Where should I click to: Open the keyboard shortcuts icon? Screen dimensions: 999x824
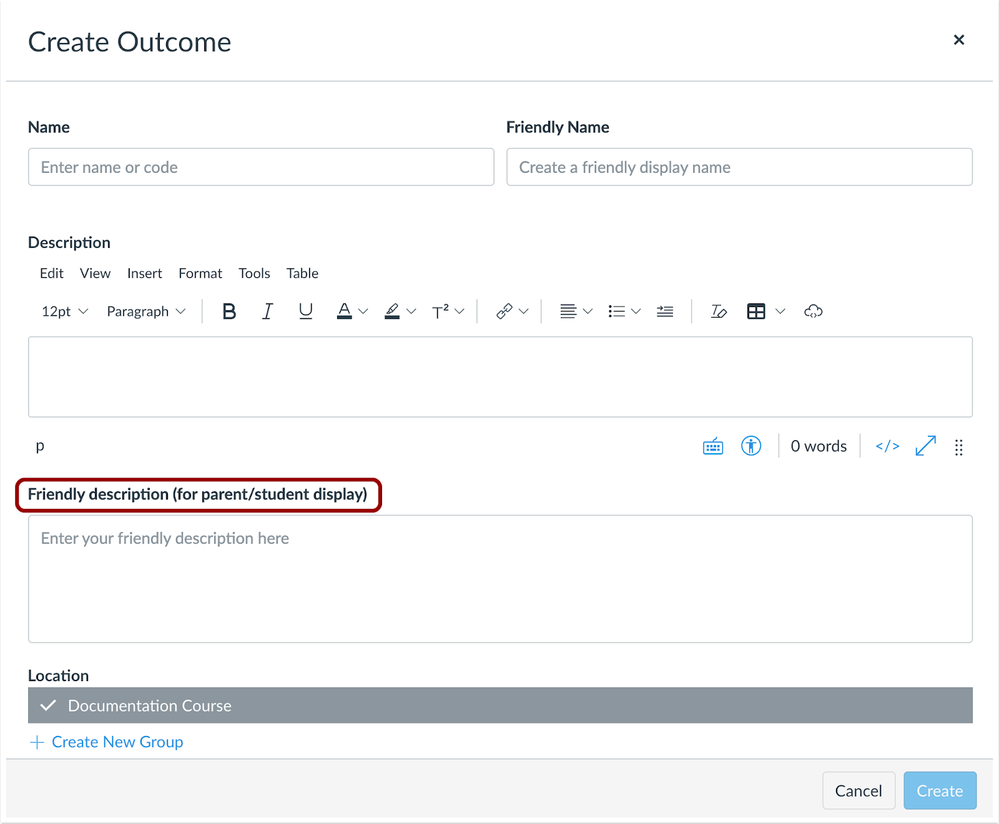click(x=713, y=447)
